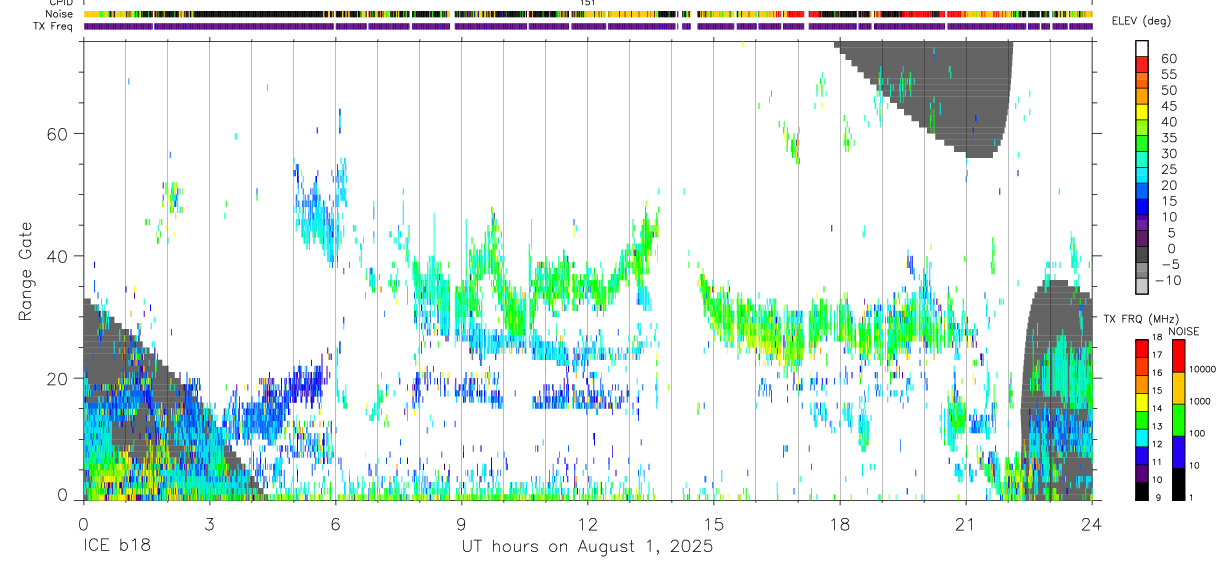Pick the black bottom segment of TX FRQ bar
Viewport: 1228px width, 567px height.
click(1141, 492)
